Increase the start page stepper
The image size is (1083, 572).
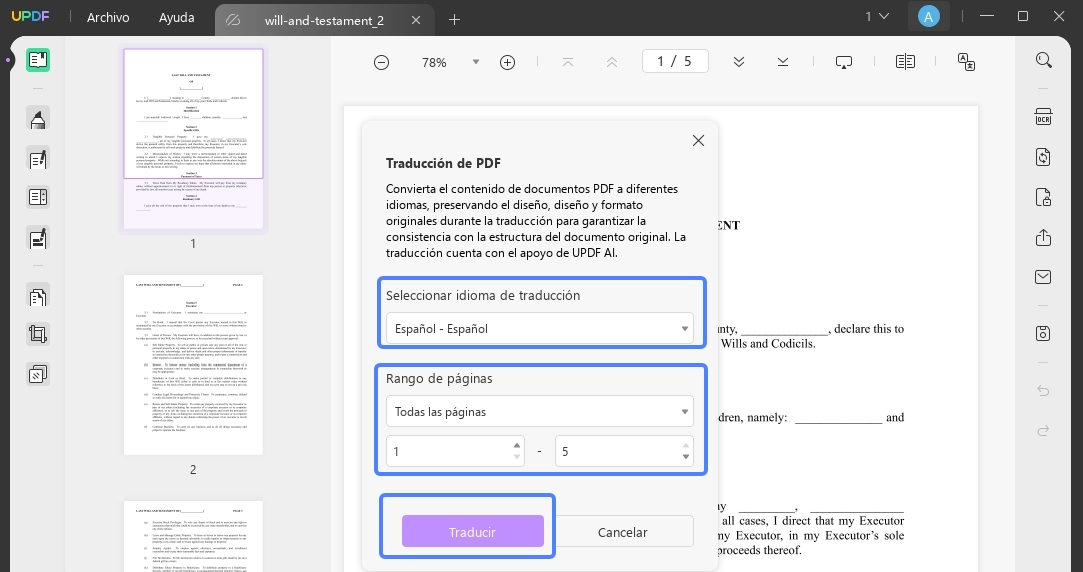point(517,446)
